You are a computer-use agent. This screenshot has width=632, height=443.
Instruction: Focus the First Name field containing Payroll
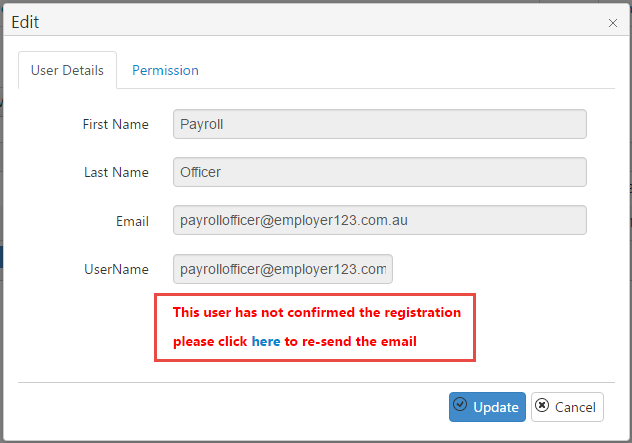(x=380, y=124)
